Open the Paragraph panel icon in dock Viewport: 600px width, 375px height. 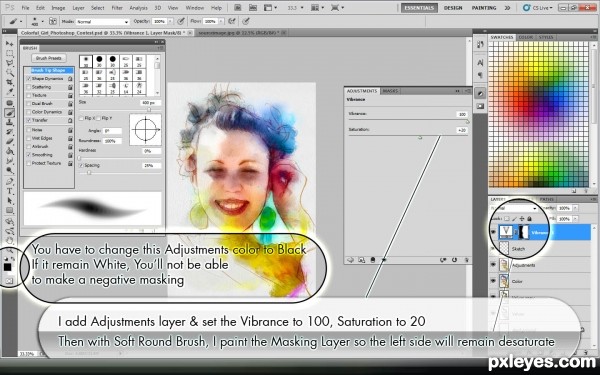[x=480, y=75]
